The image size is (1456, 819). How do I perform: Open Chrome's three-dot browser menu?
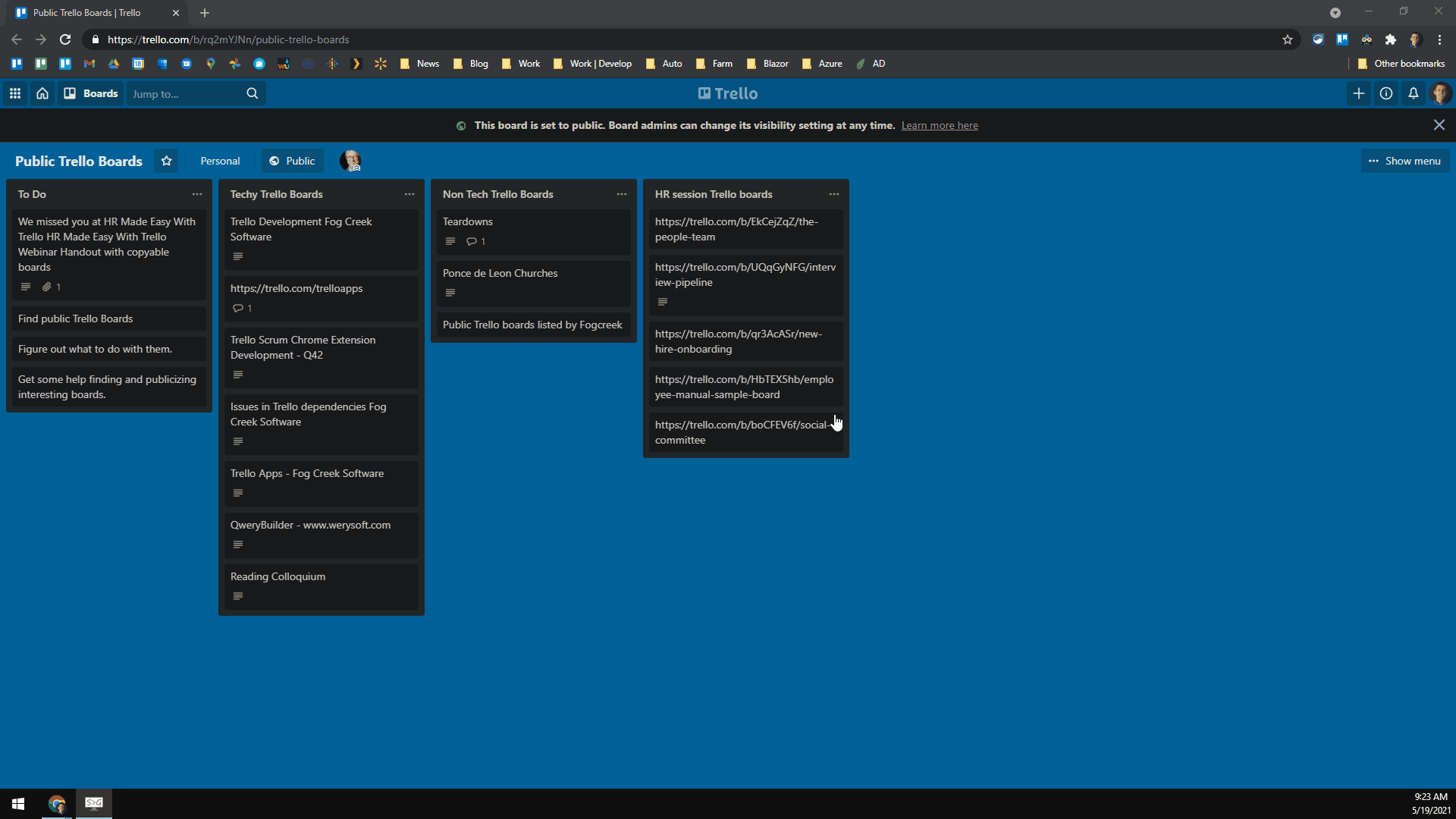pyautogui.click(x=1439, y=39)
